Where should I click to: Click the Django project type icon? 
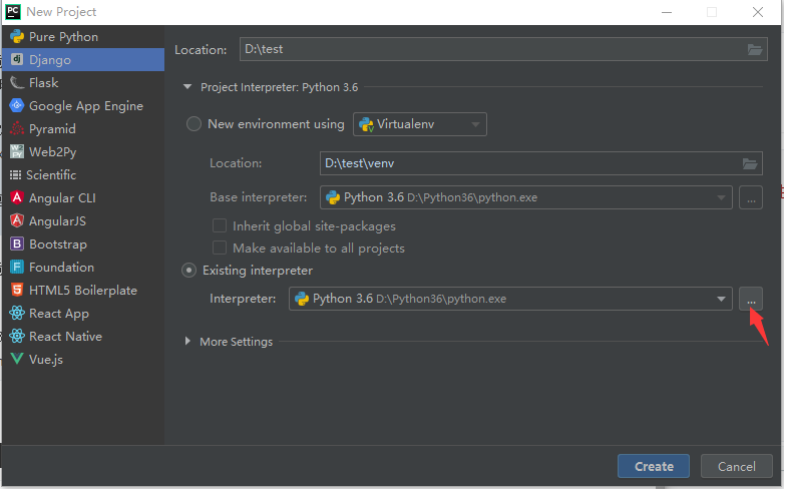coord(17,60)
